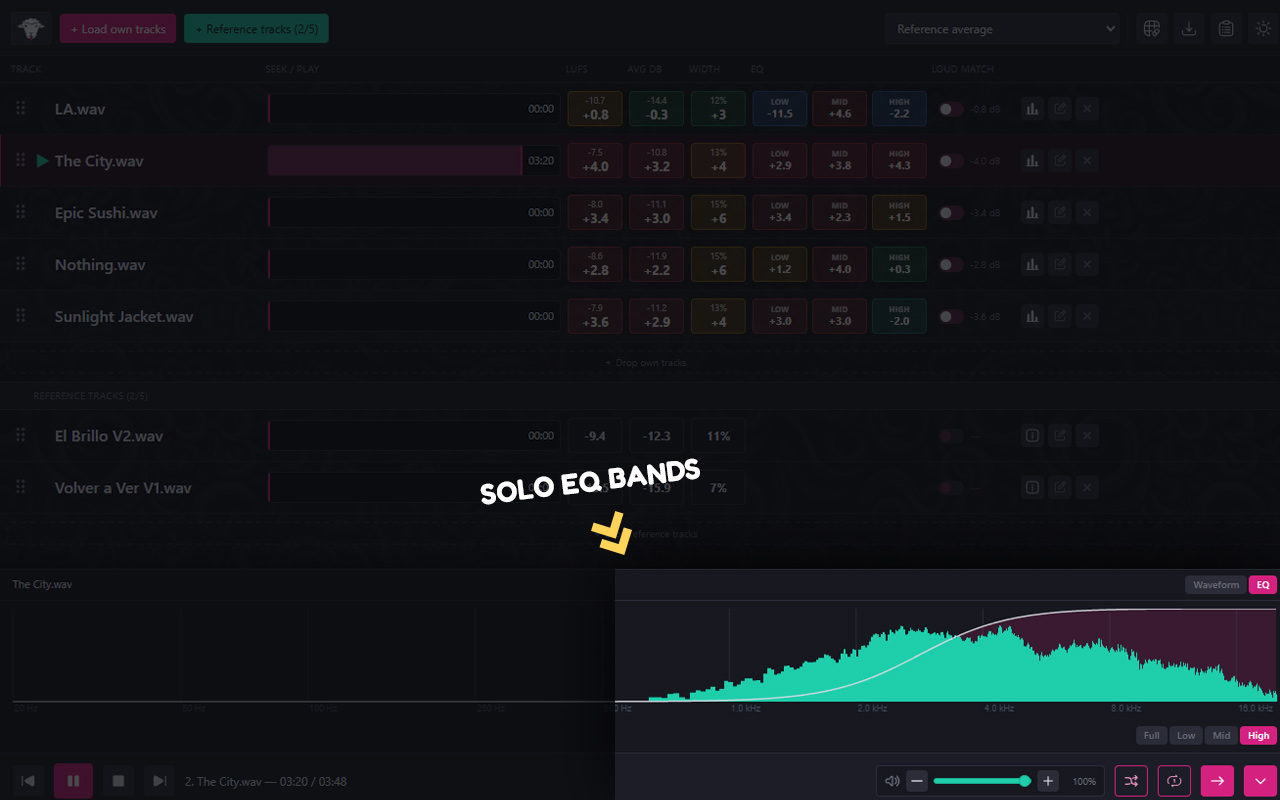The width and height of the screenshot is (1280, 800).
Task: Solo the Mid EQ band
Action: point(1221,736)
